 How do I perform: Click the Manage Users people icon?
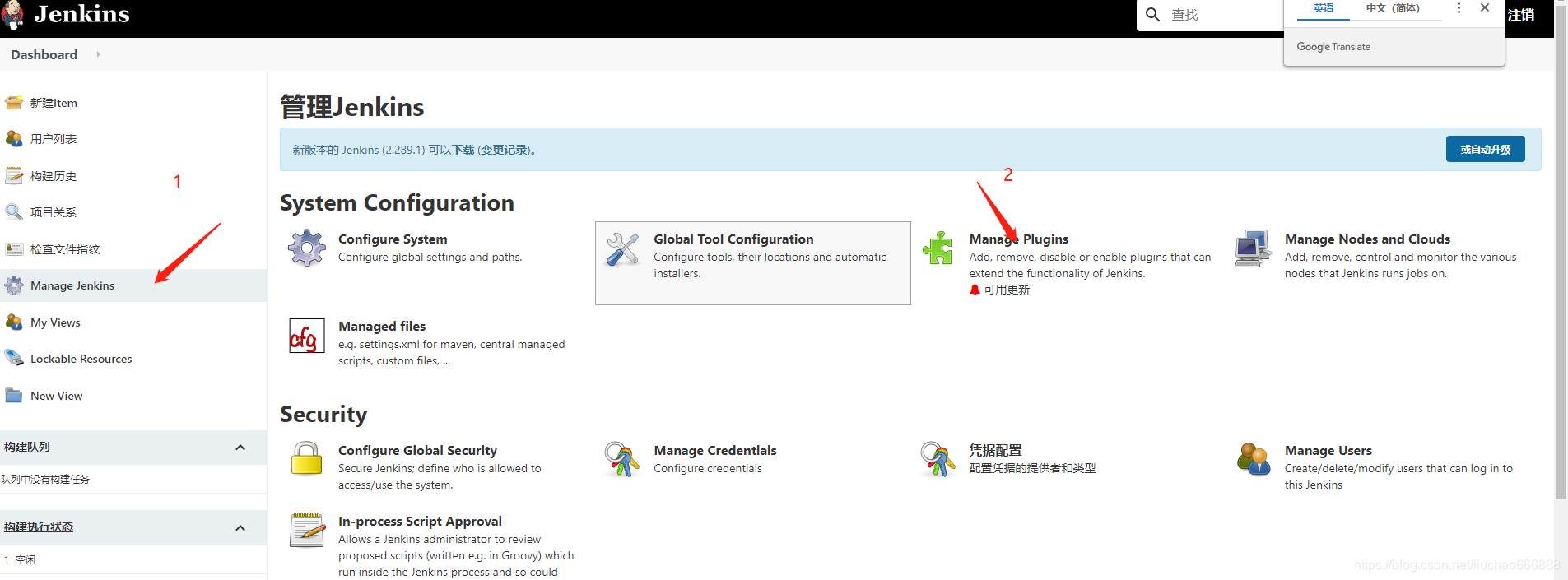1254,459
